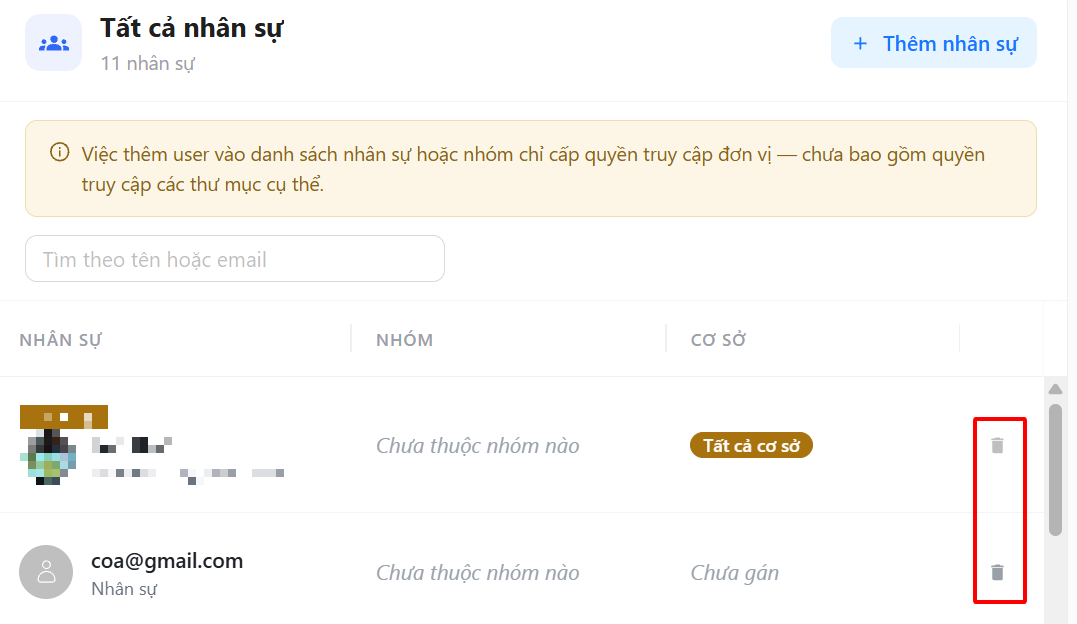Sort by CƠ SỞ column header
This screenshot has width=1077, height=624.
tap(718, 339)
